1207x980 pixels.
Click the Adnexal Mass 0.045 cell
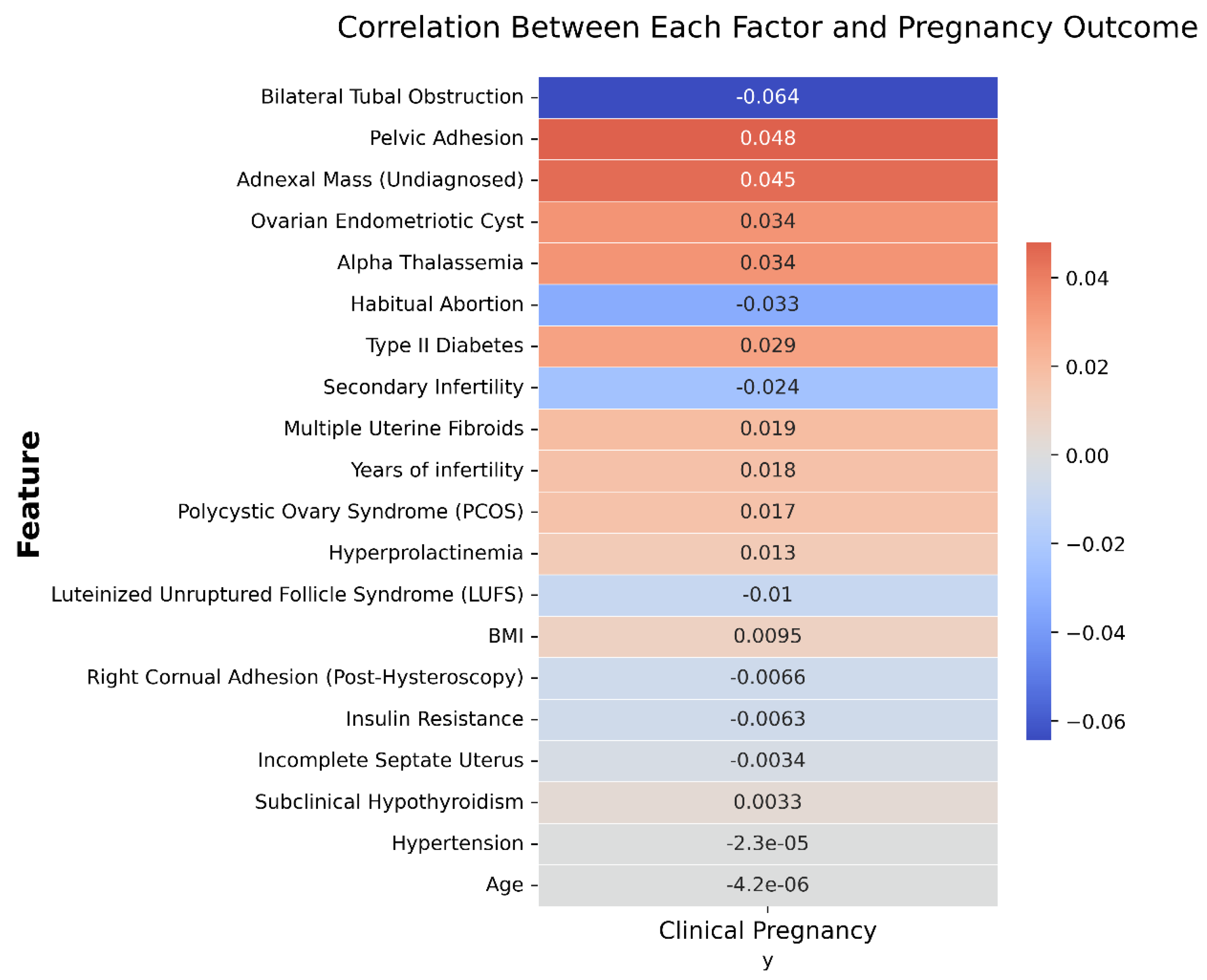point(767,180)
